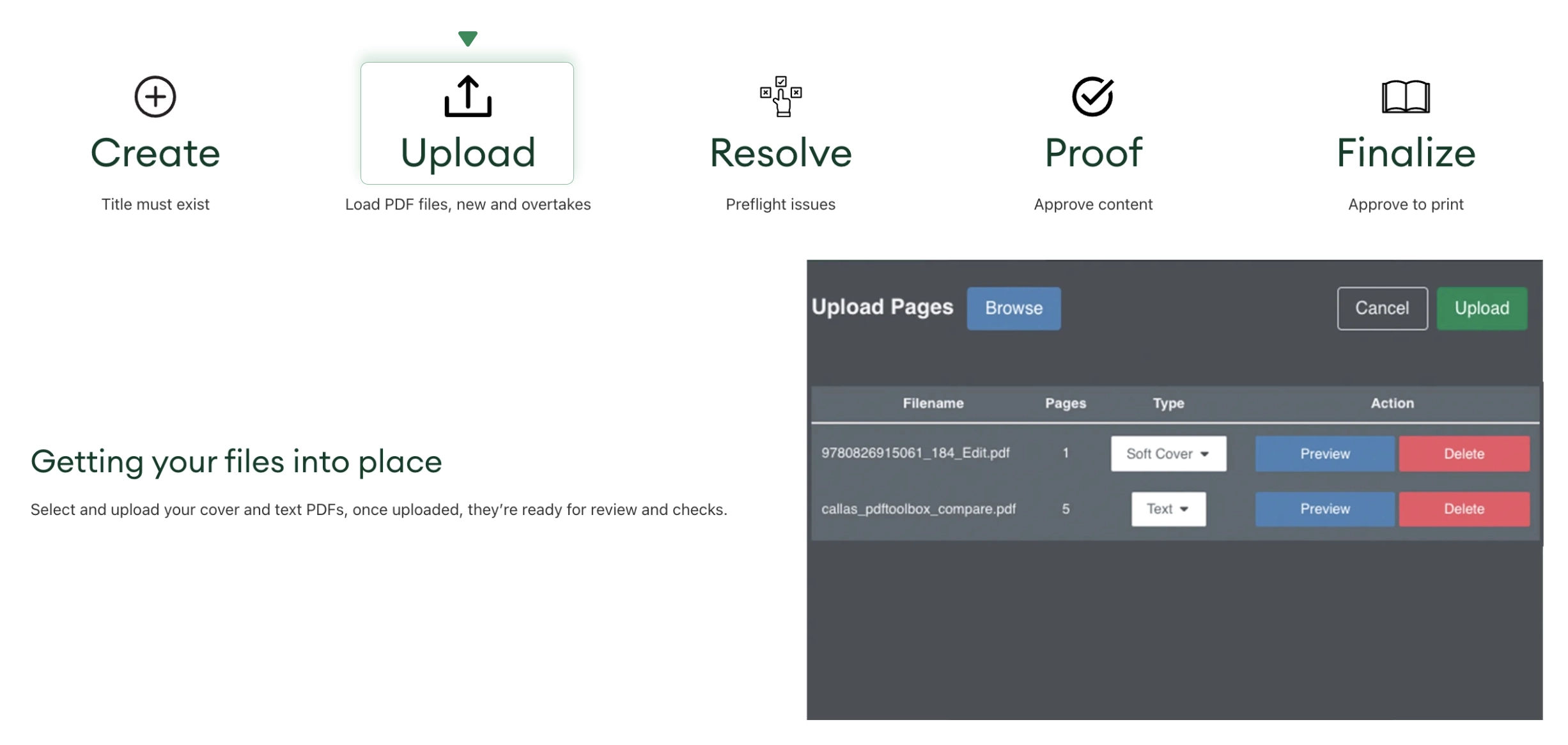Switch to the Proof step heading
Screen dimensions: 1568x745
(x=1093, y=153)
